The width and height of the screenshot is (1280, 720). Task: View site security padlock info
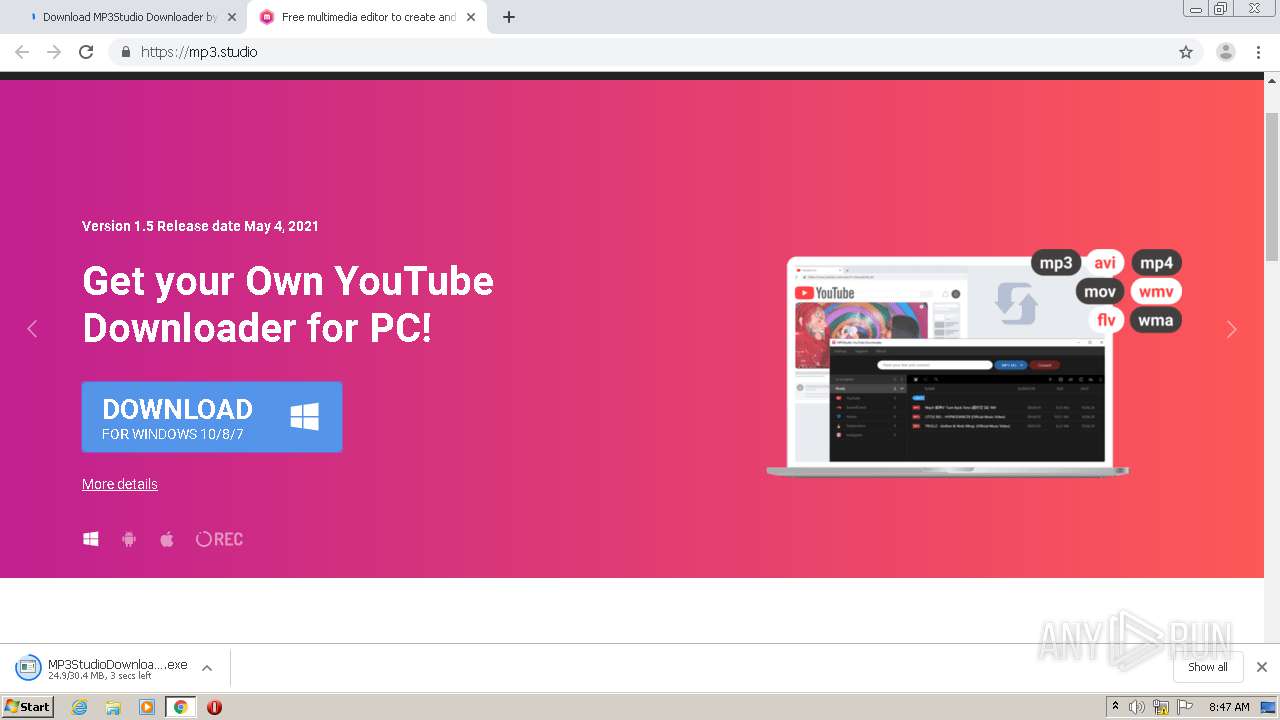125,52
